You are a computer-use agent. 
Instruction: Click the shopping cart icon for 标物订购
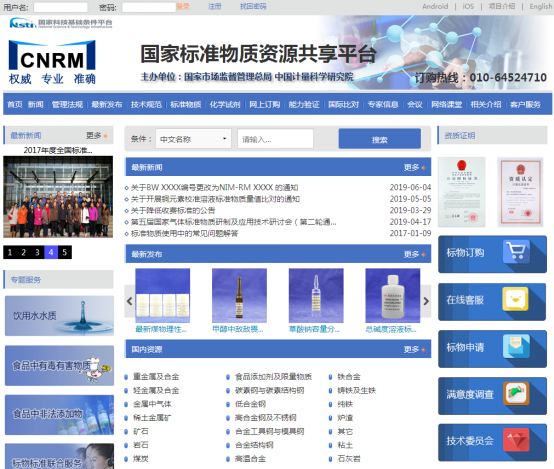coord(516,252)
